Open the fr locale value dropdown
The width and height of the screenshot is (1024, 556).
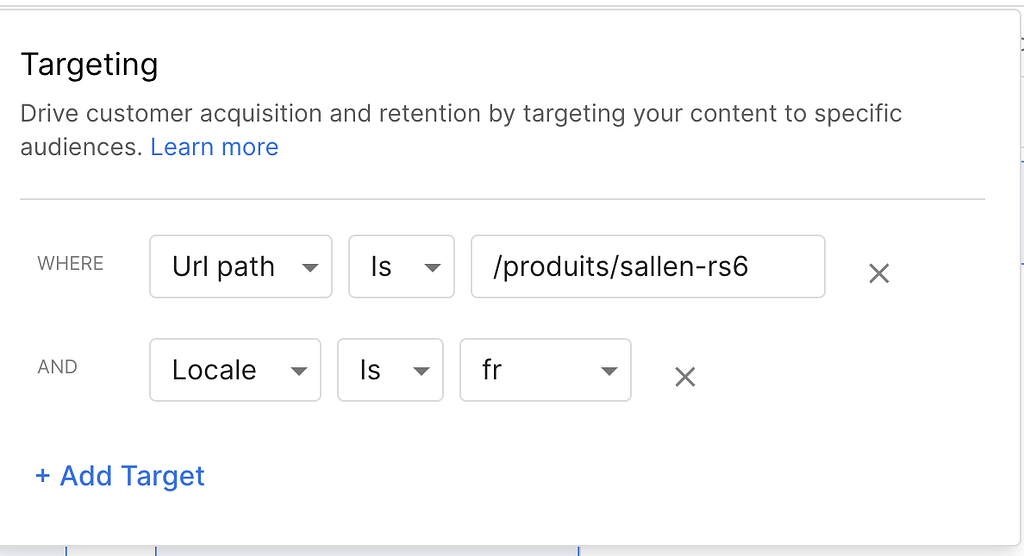click(x=545, y=370)
